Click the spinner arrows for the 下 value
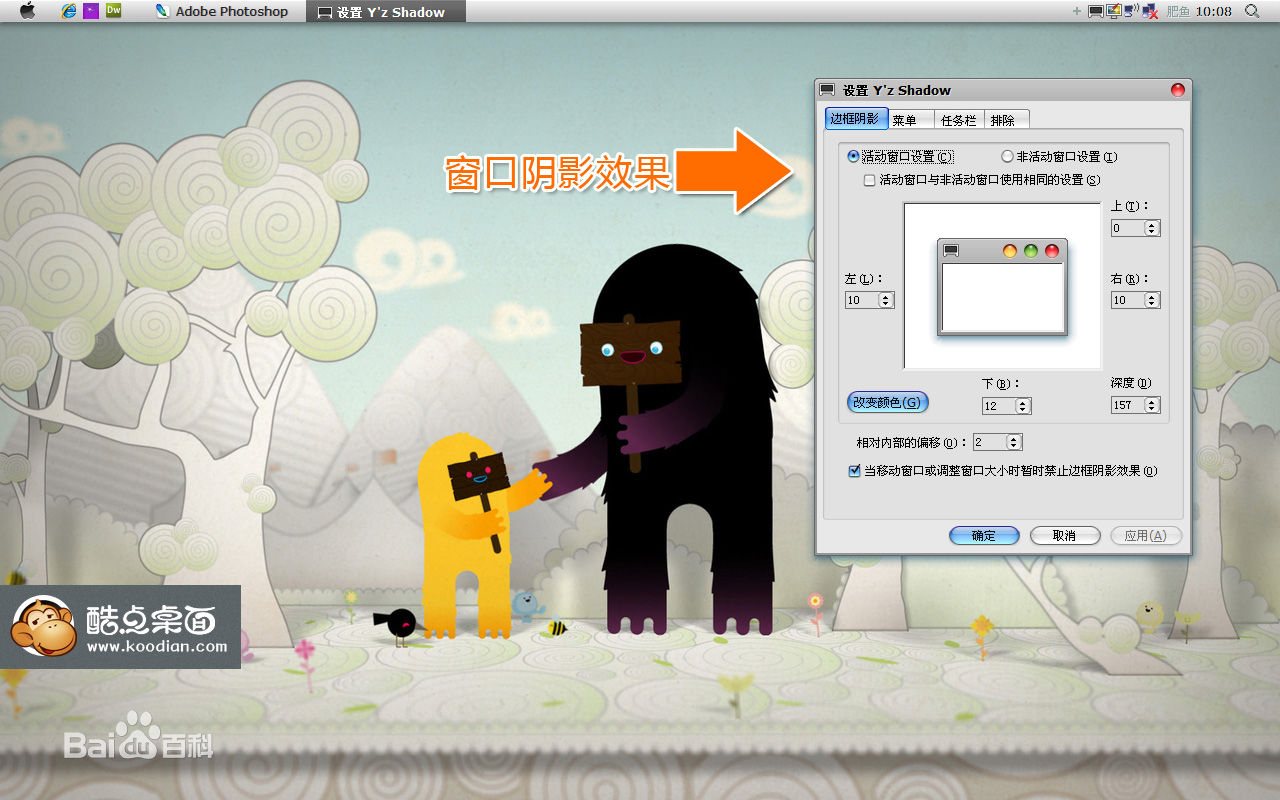 pyautogui.click(x=1023, y=406)
